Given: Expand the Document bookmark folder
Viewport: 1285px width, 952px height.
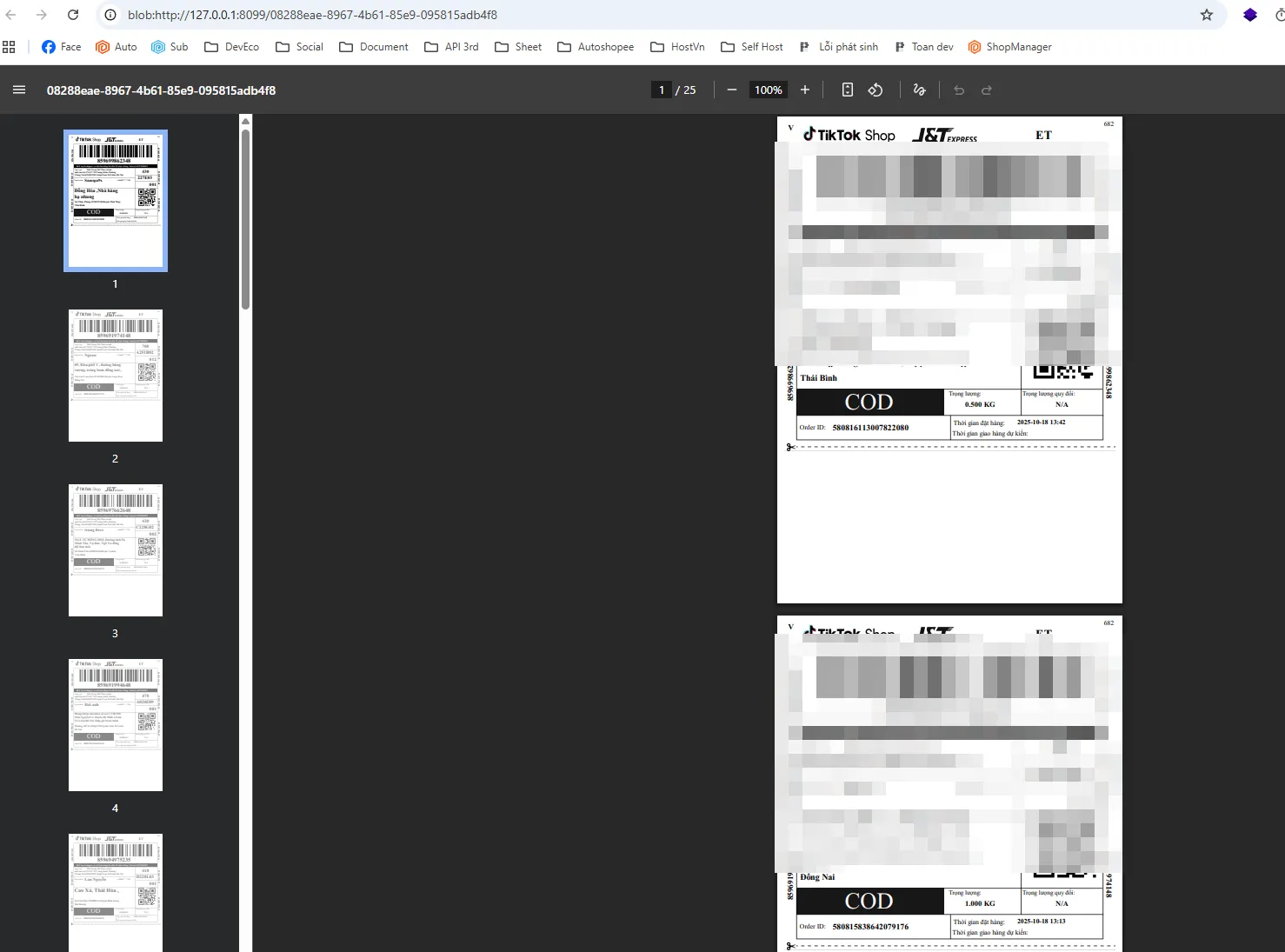Looking at the screenshot, I should (374, 47).
